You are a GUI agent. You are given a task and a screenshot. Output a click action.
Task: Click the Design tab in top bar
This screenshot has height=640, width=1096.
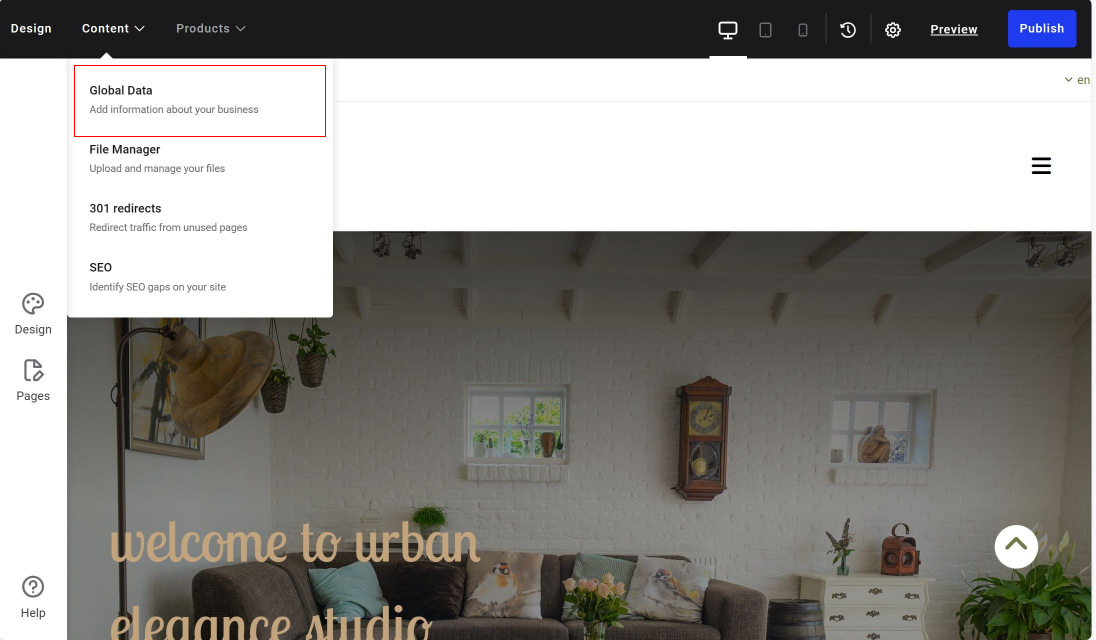pyautogui.click(x=31, y=29)
